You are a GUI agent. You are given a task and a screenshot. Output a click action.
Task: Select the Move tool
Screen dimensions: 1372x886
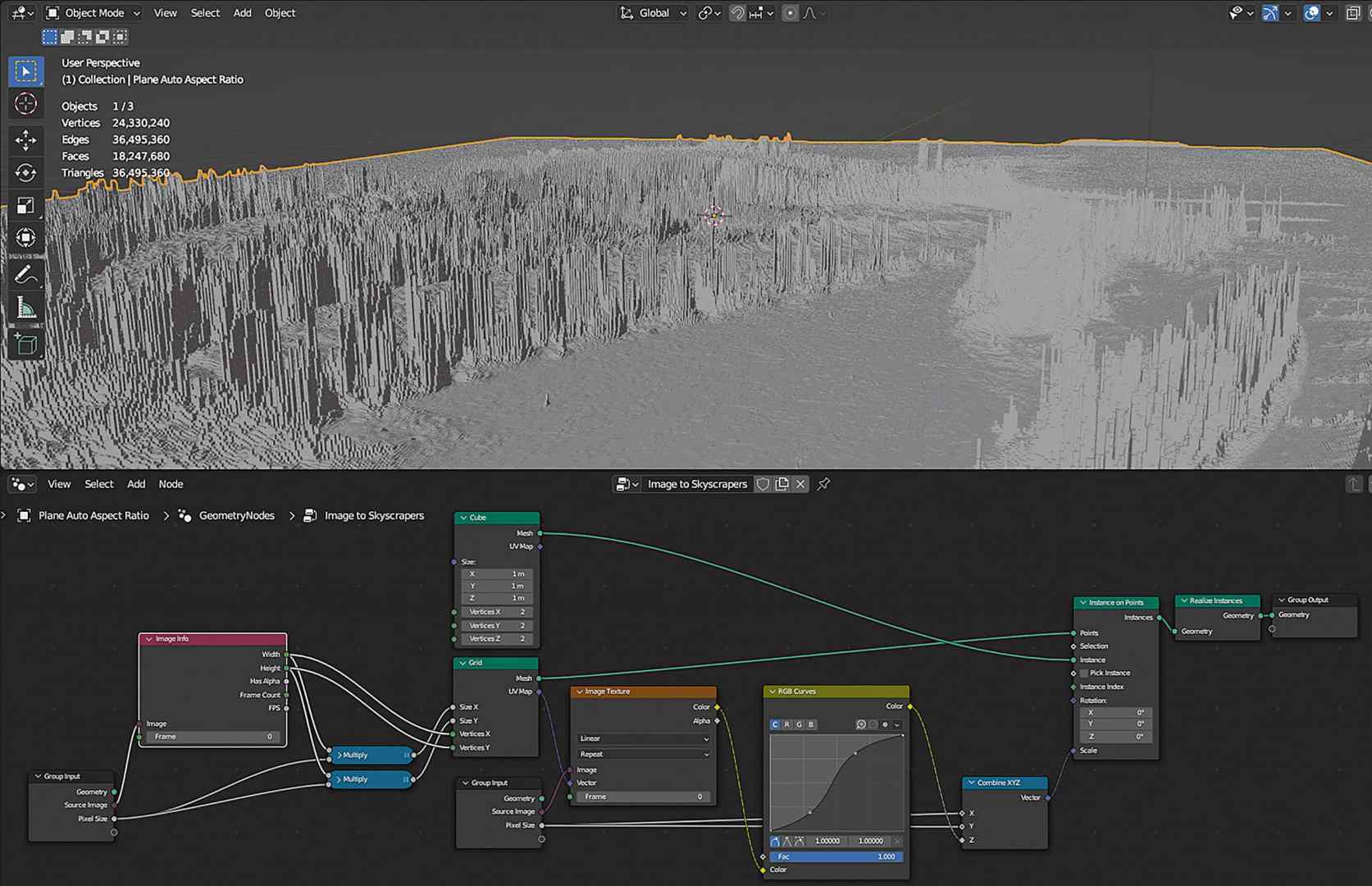[x=26, y=140]
